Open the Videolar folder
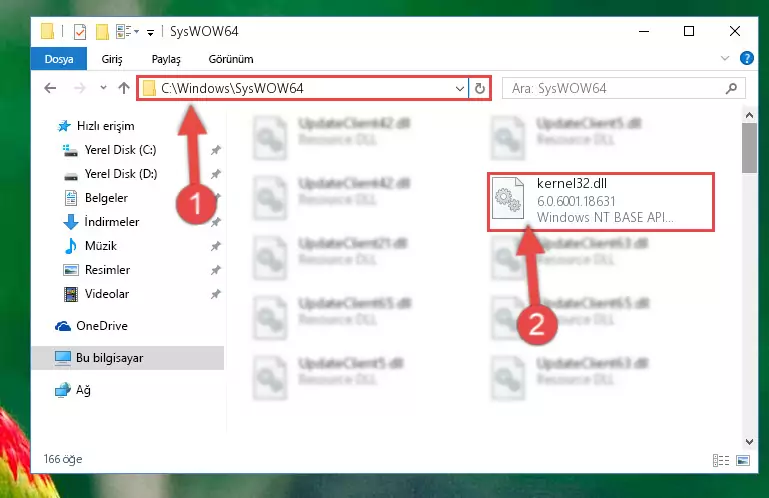 (106, 294)
